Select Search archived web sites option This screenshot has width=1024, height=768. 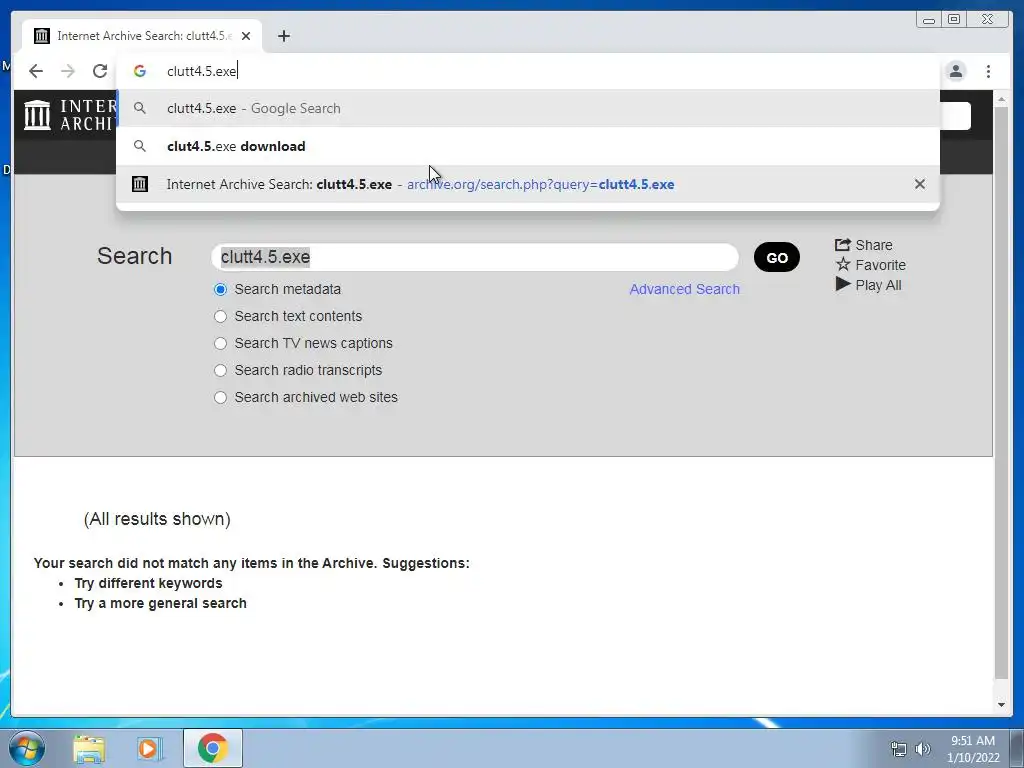click(221, 397)
